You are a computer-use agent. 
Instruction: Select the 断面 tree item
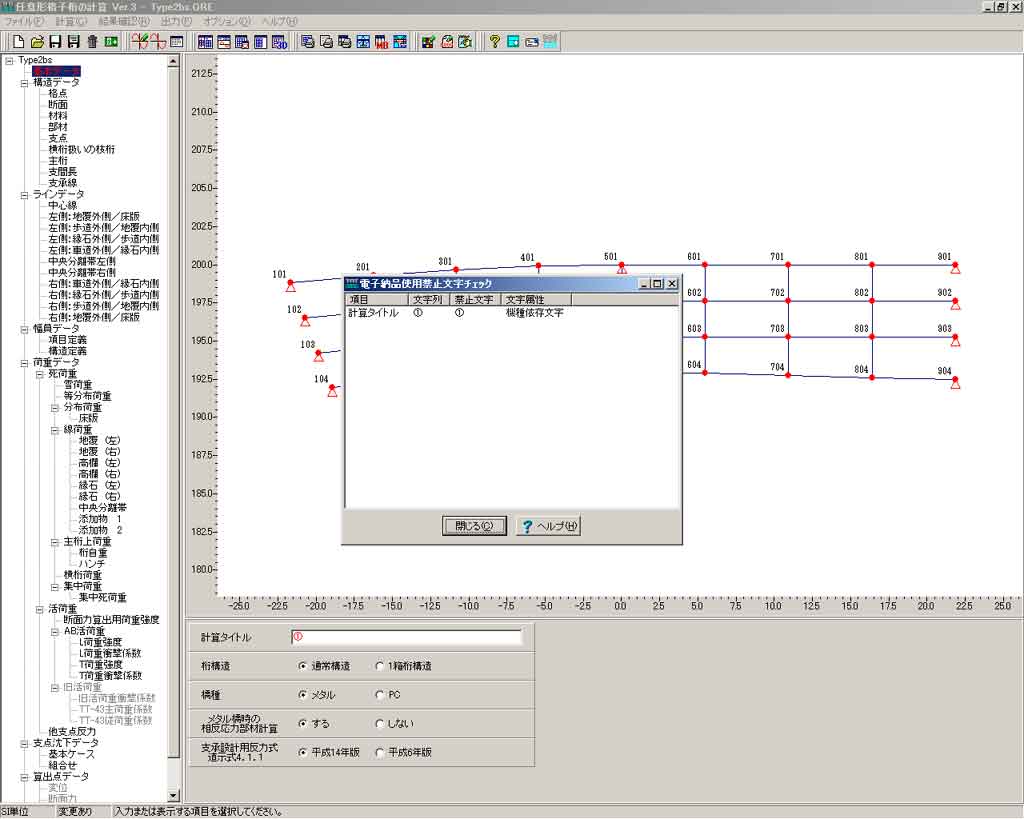tap(57, 105)
